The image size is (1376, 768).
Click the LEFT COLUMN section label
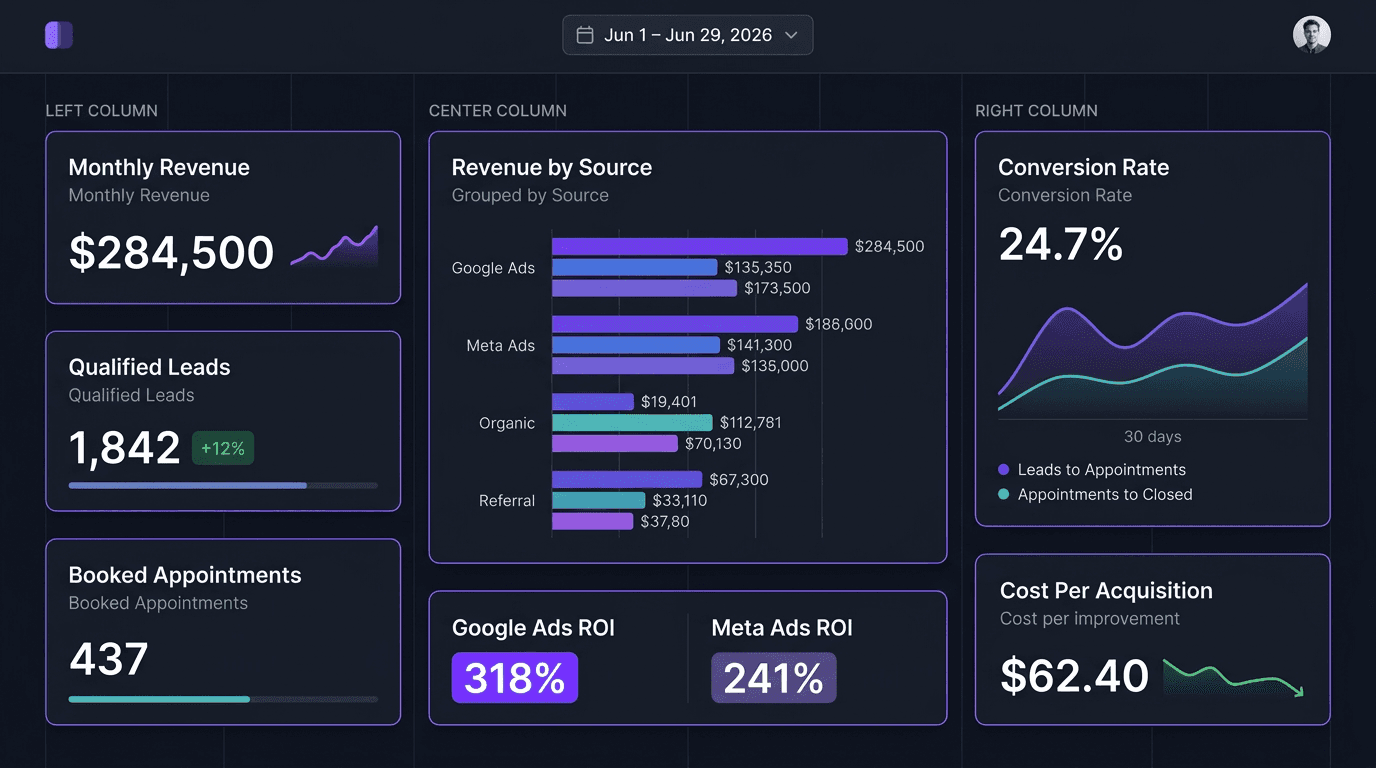(101, 111)
